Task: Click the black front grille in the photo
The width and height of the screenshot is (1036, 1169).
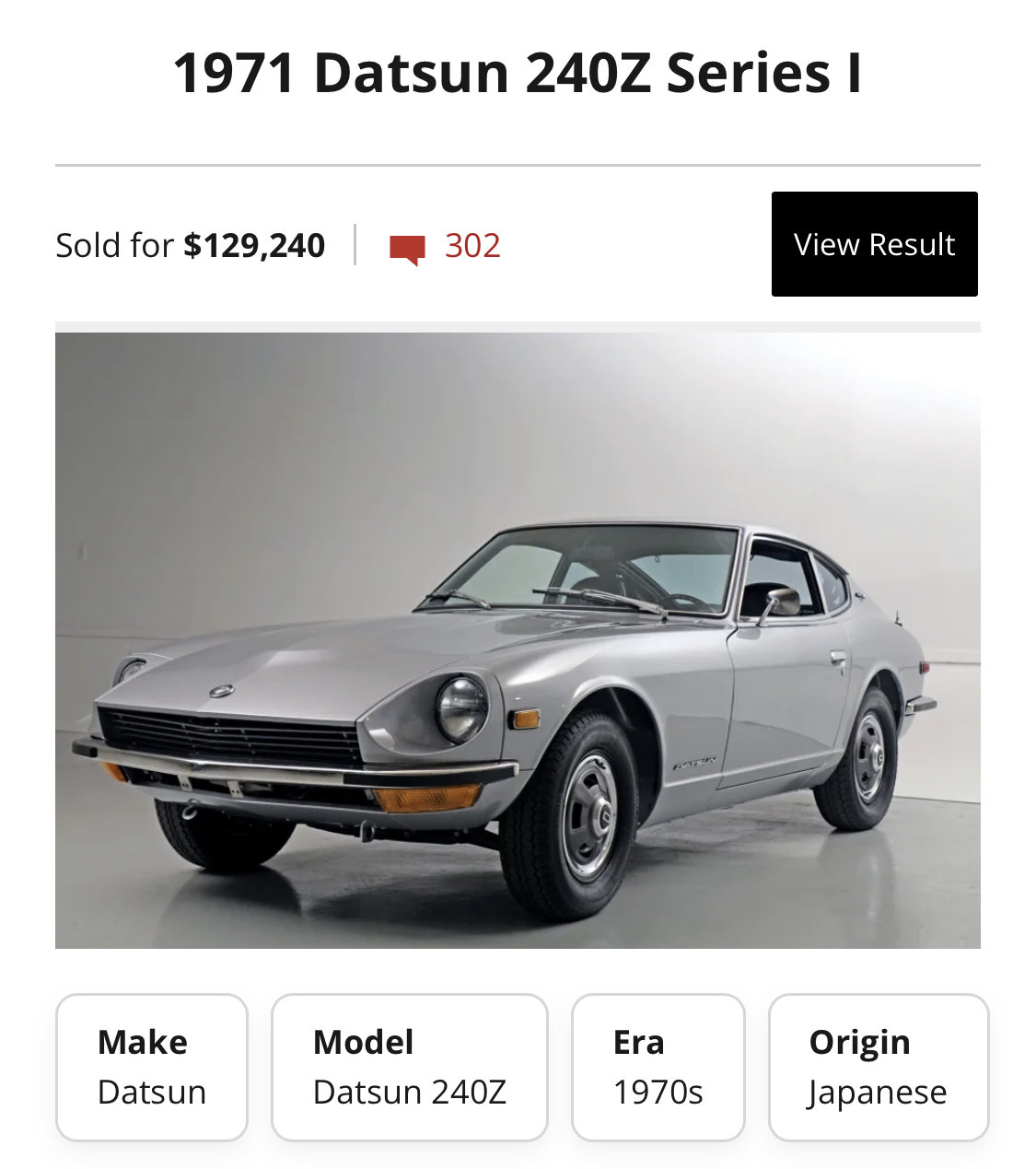Action: tap(230, 737)
